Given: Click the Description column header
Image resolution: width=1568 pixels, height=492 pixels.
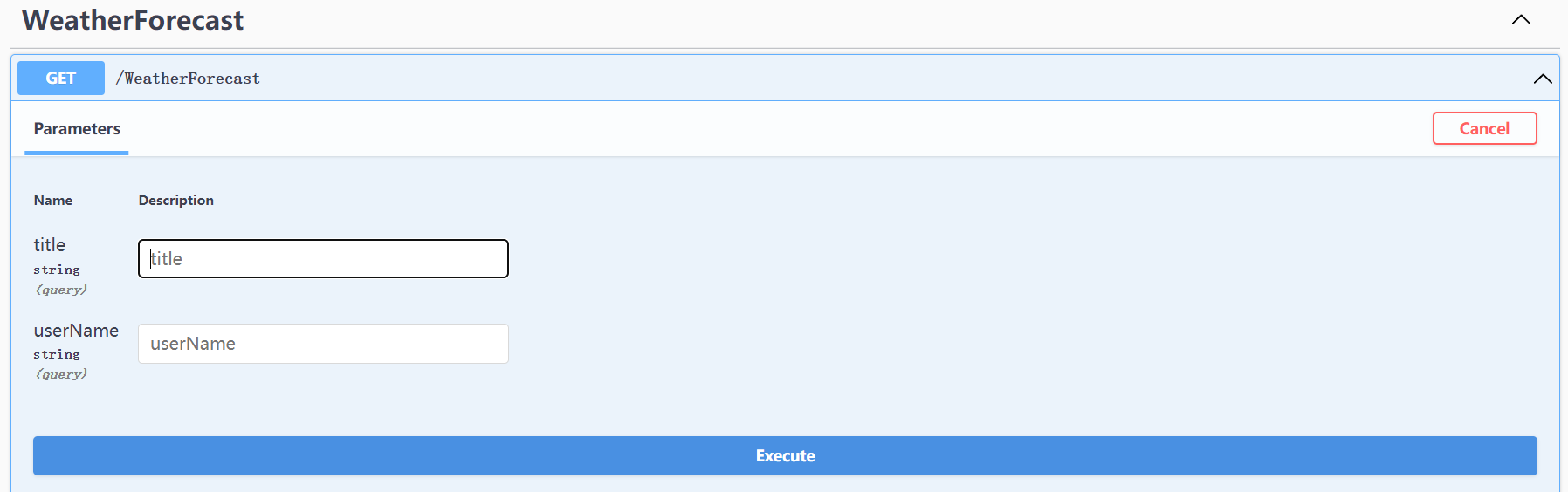Looking at the screenshot, I should 176,200.
